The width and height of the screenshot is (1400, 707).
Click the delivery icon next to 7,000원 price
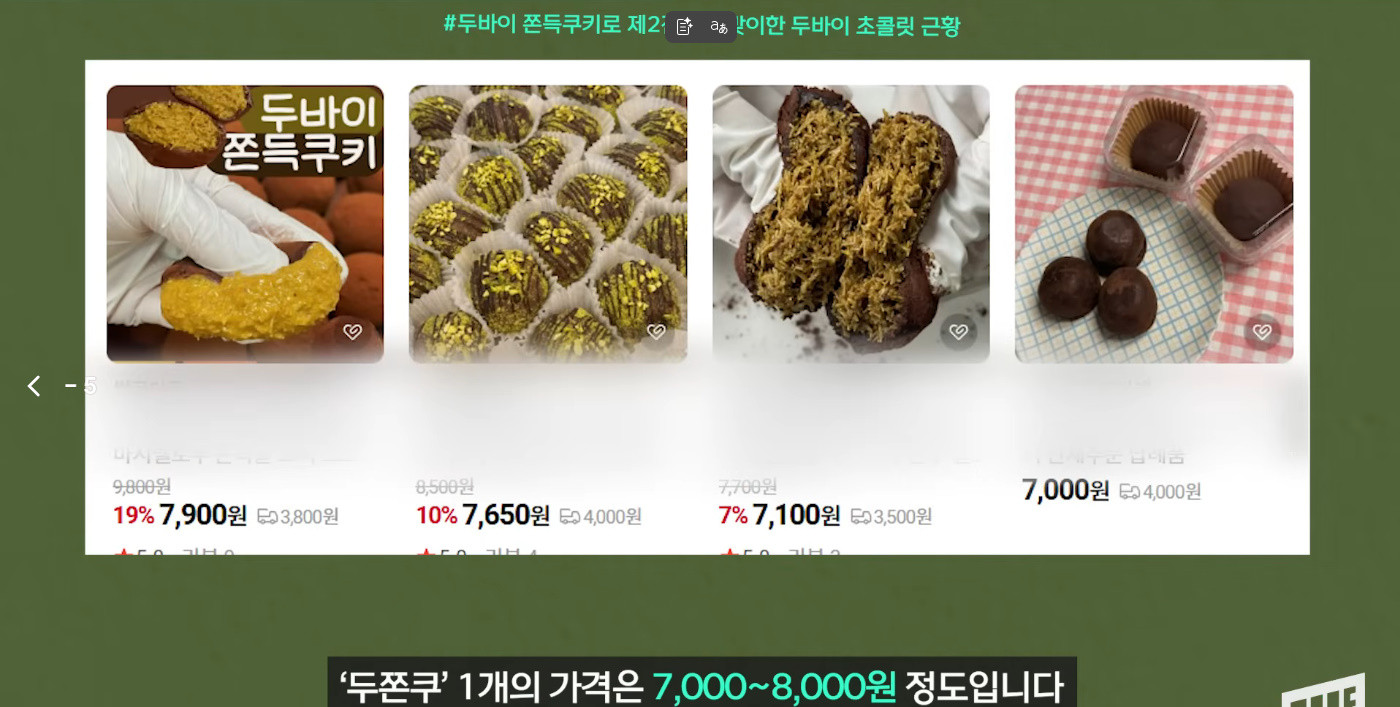(x=1130, y=492)
